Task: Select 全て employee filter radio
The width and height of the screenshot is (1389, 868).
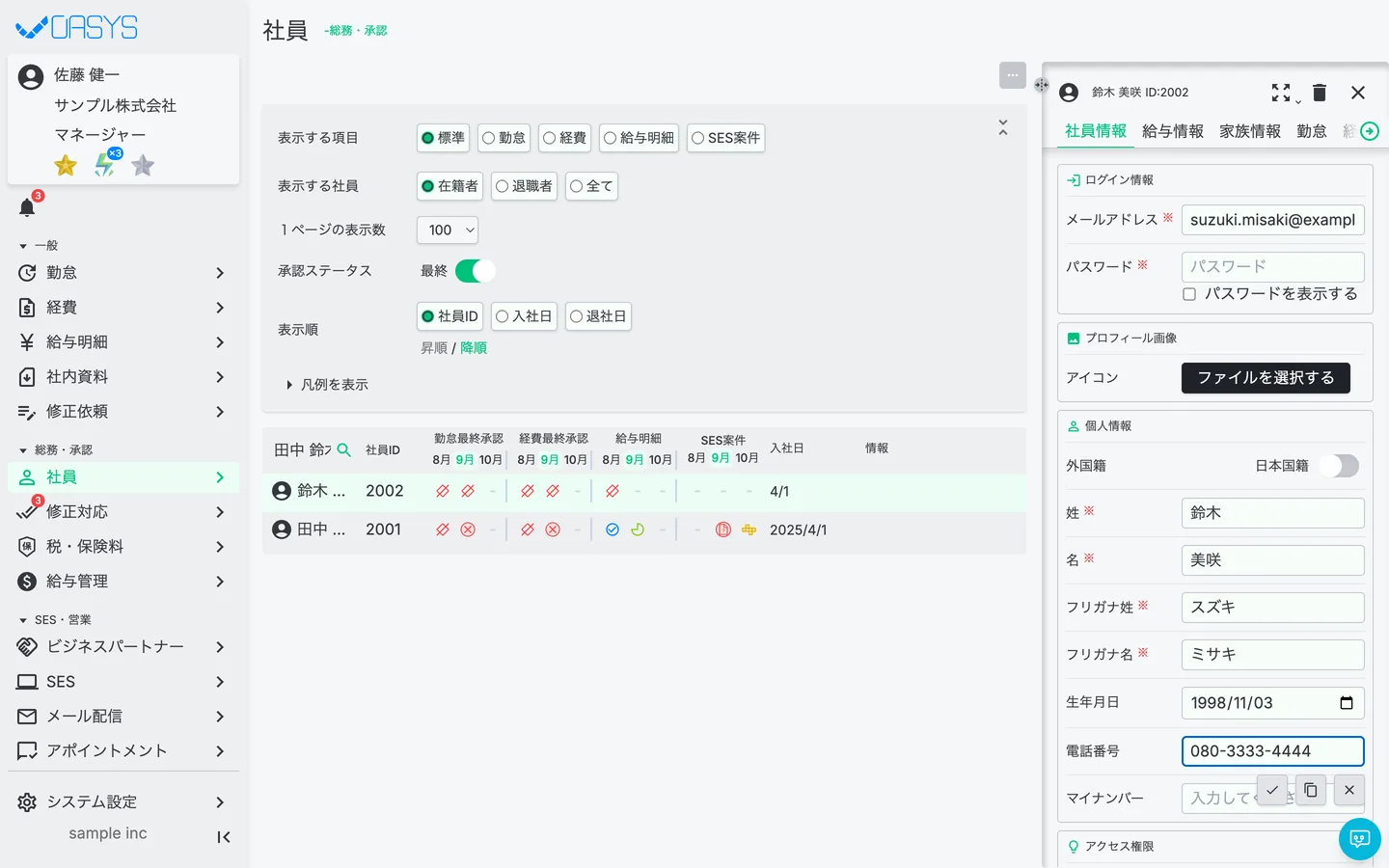Action: pyautogui.click(x=592, y=186)
